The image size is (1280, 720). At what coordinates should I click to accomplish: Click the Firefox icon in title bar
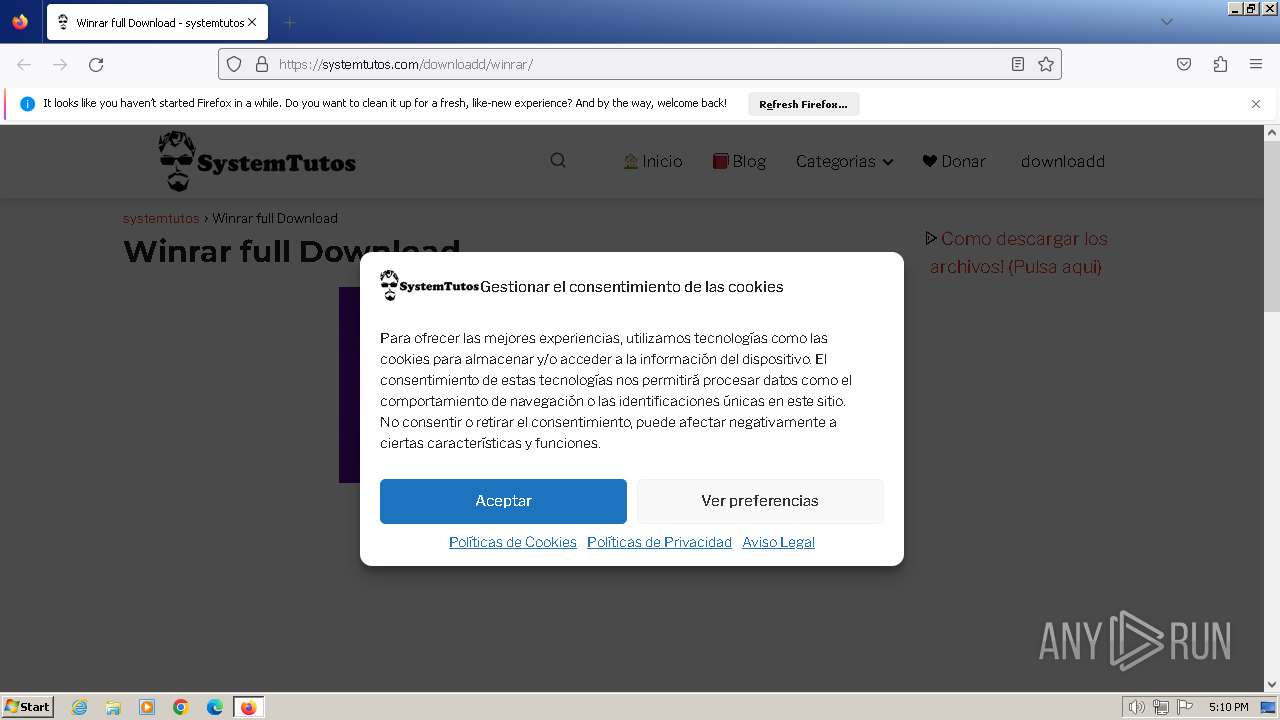20,22
